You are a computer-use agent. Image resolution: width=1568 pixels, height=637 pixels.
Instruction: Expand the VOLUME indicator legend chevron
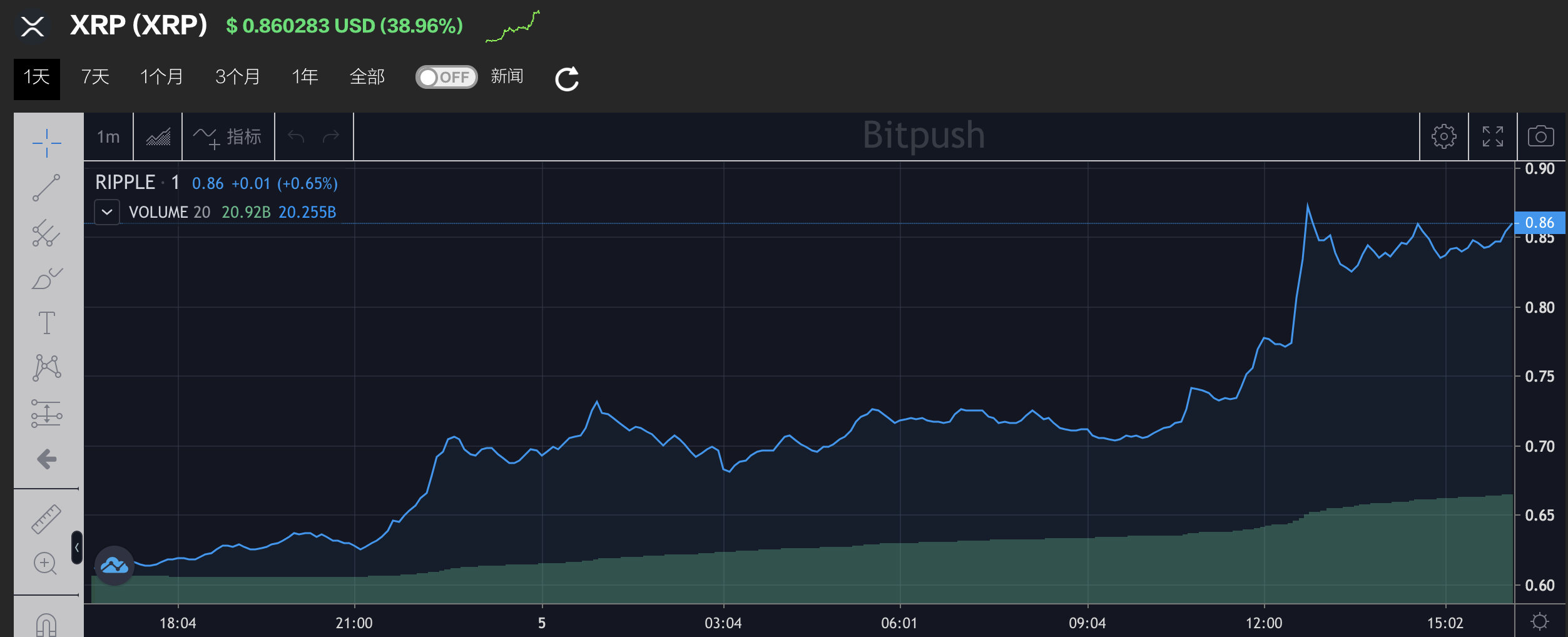pos(107,212)
